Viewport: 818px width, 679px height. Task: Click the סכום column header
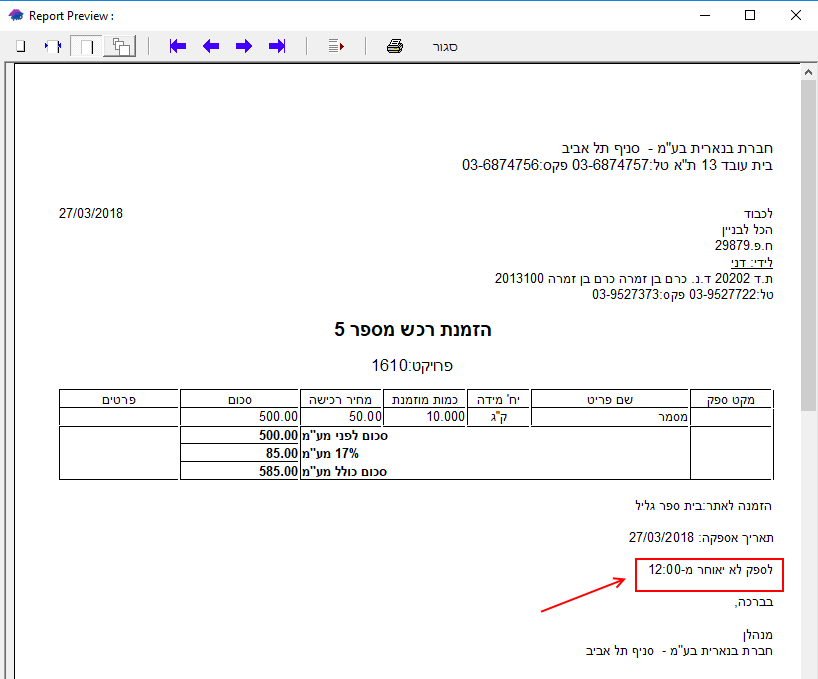click(x=239, y=399)
